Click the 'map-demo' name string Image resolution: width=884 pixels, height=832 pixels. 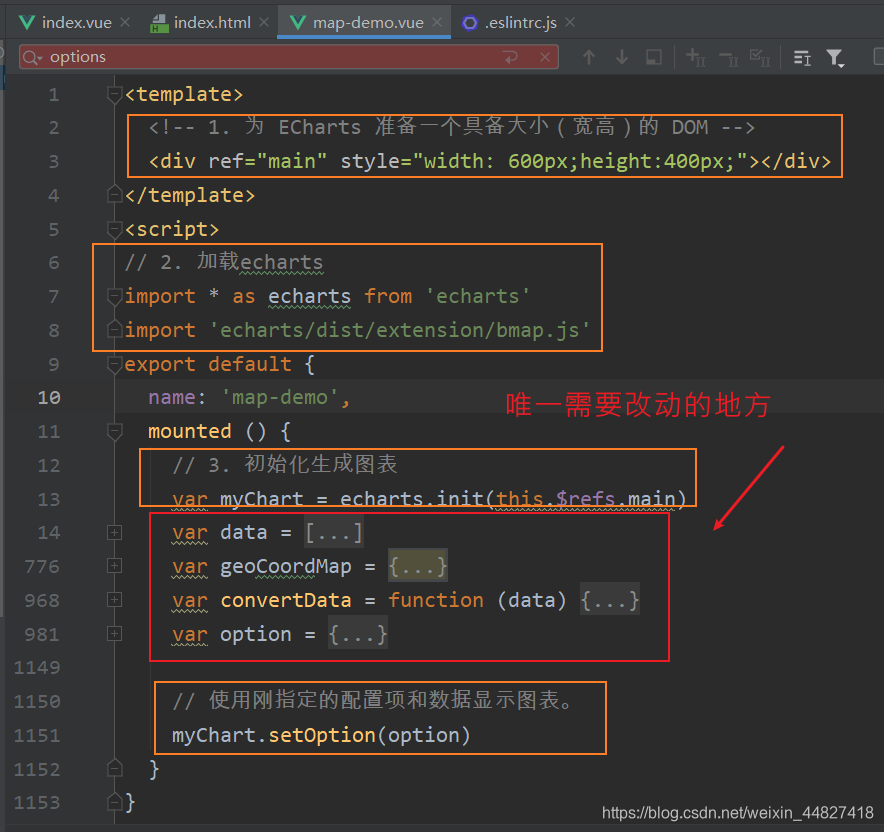pos(280,397)
